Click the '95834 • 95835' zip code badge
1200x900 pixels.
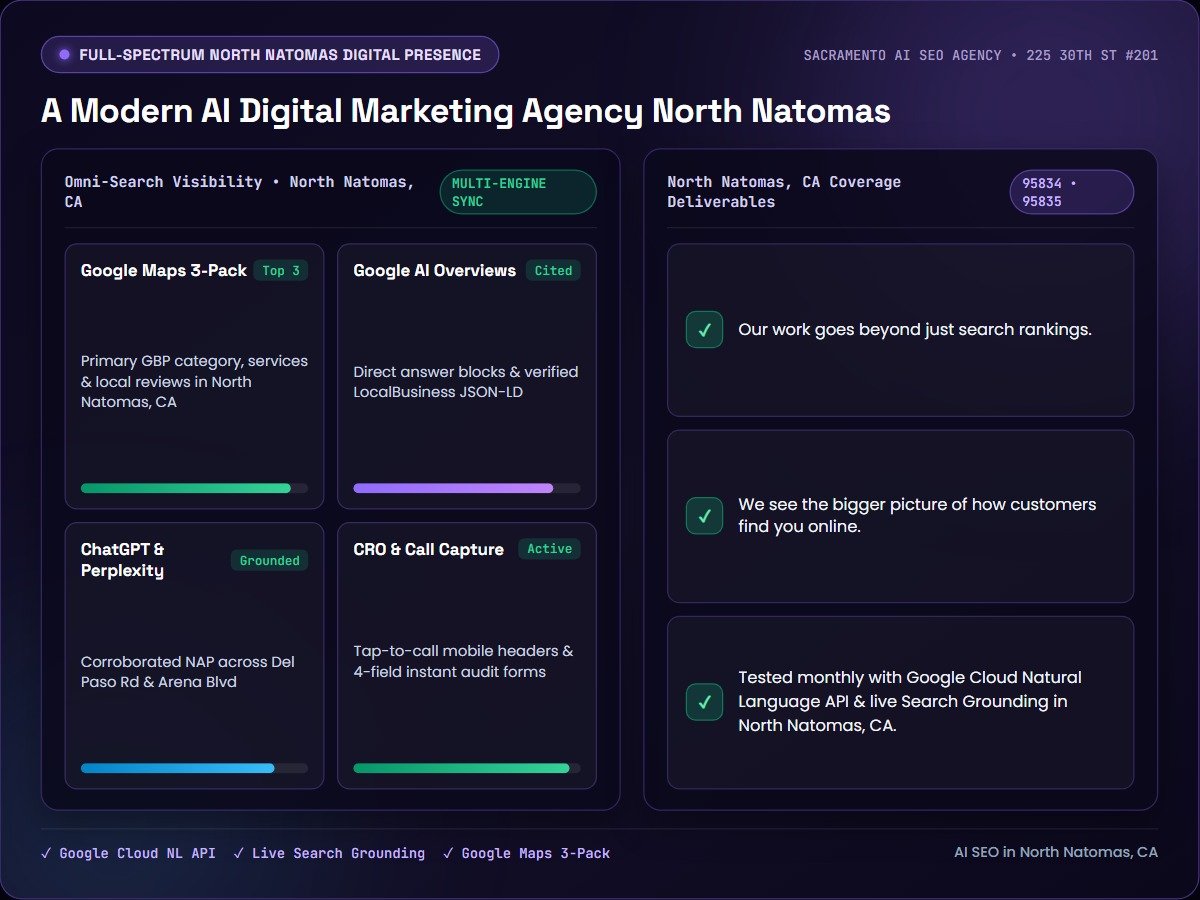coord(1071,192)
